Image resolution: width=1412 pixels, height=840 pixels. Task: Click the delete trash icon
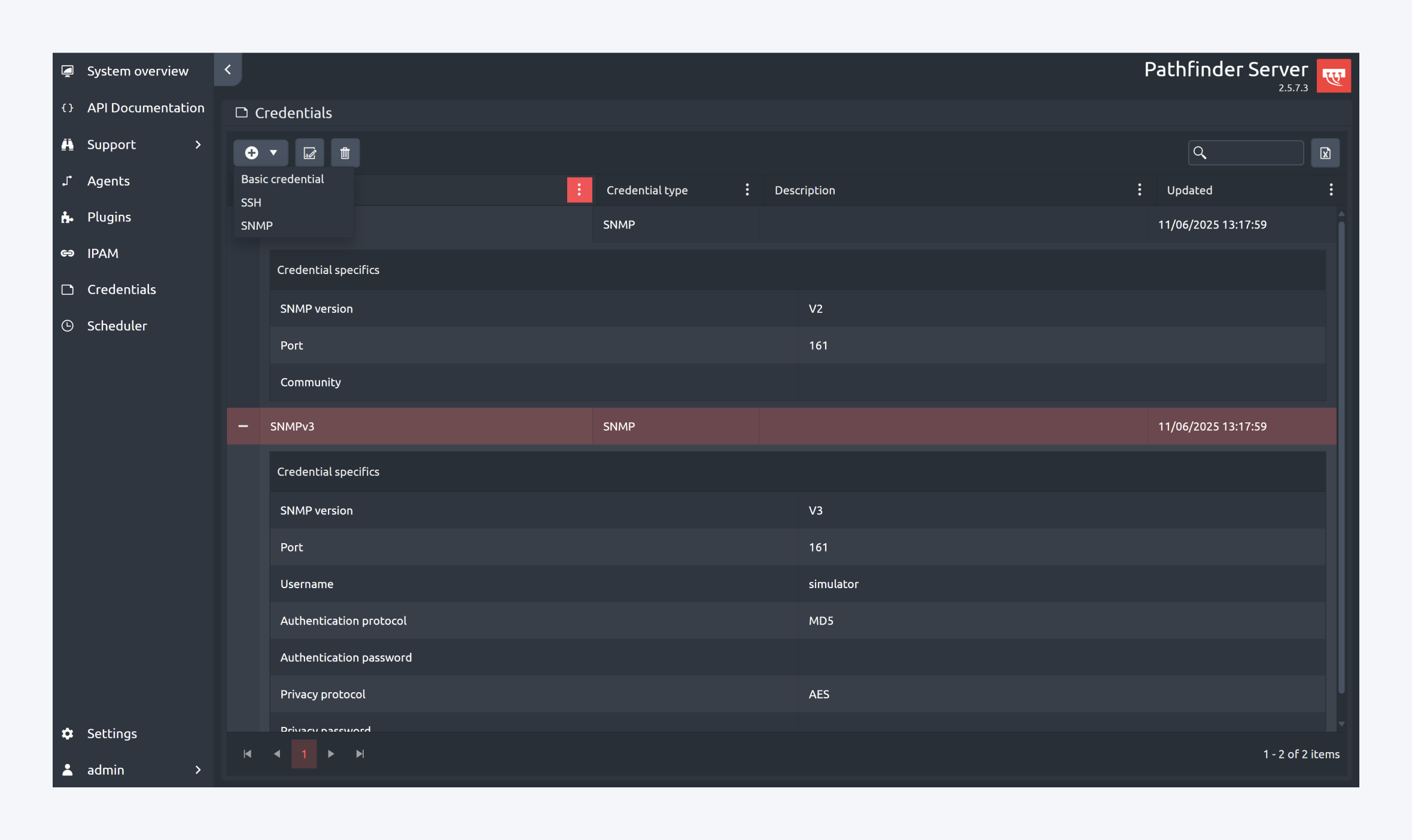tap(345, 153)
